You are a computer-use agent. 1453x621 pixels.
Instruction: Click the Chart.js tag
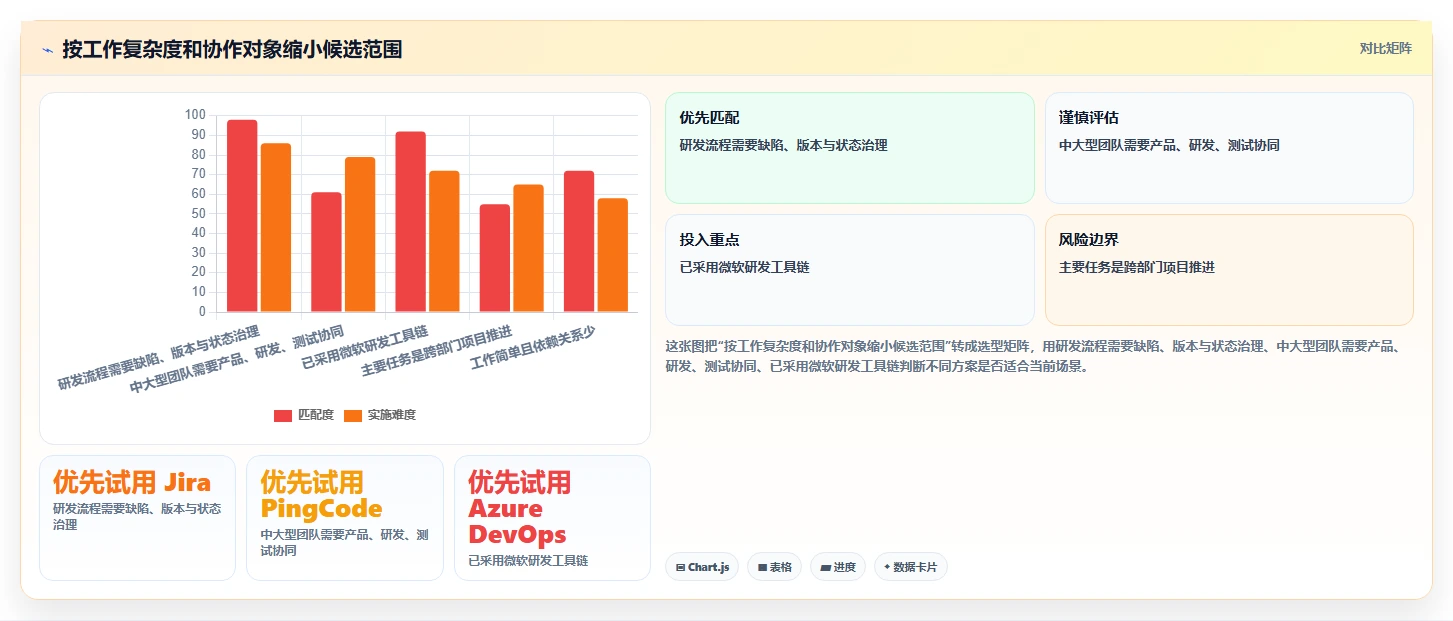point(702,567)
